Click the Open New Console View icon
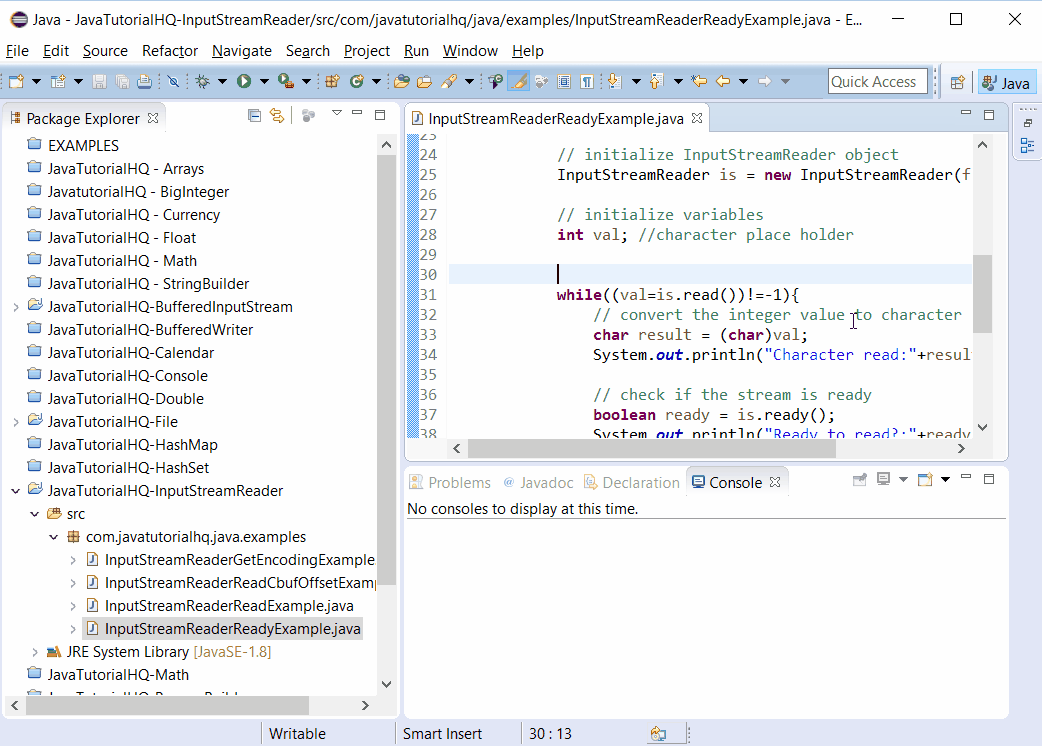Viewport: 1042px width, 746px height. pyautogui.click(x=925, y=479)
